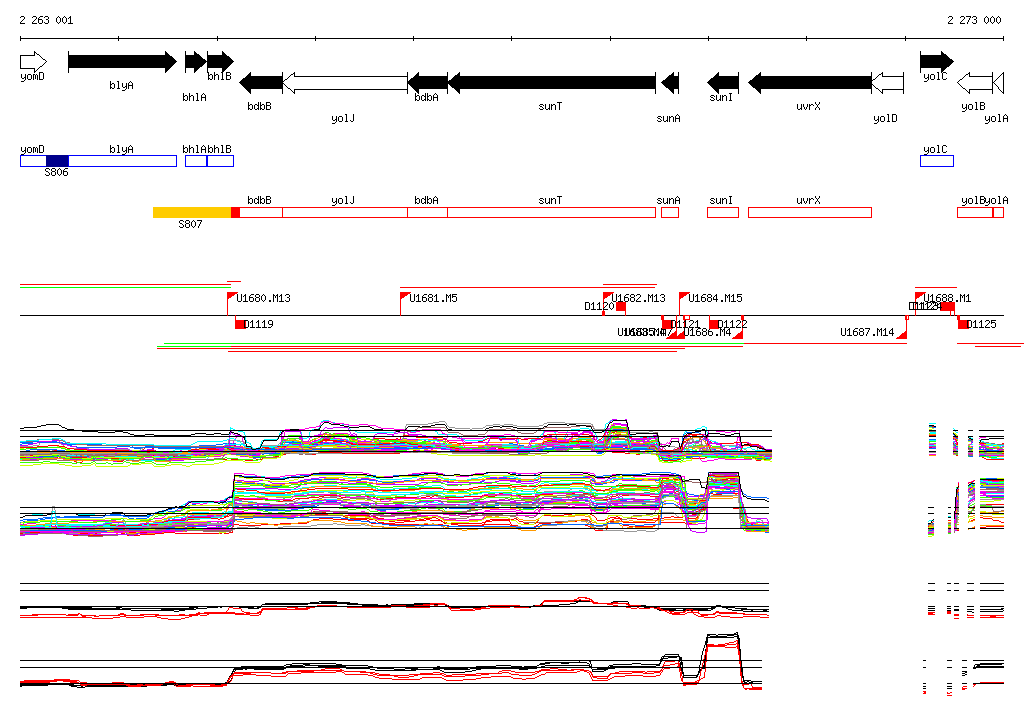Select the black yolC gene arrow
This screenshot has height=714, width=1024.
[936, 62]
